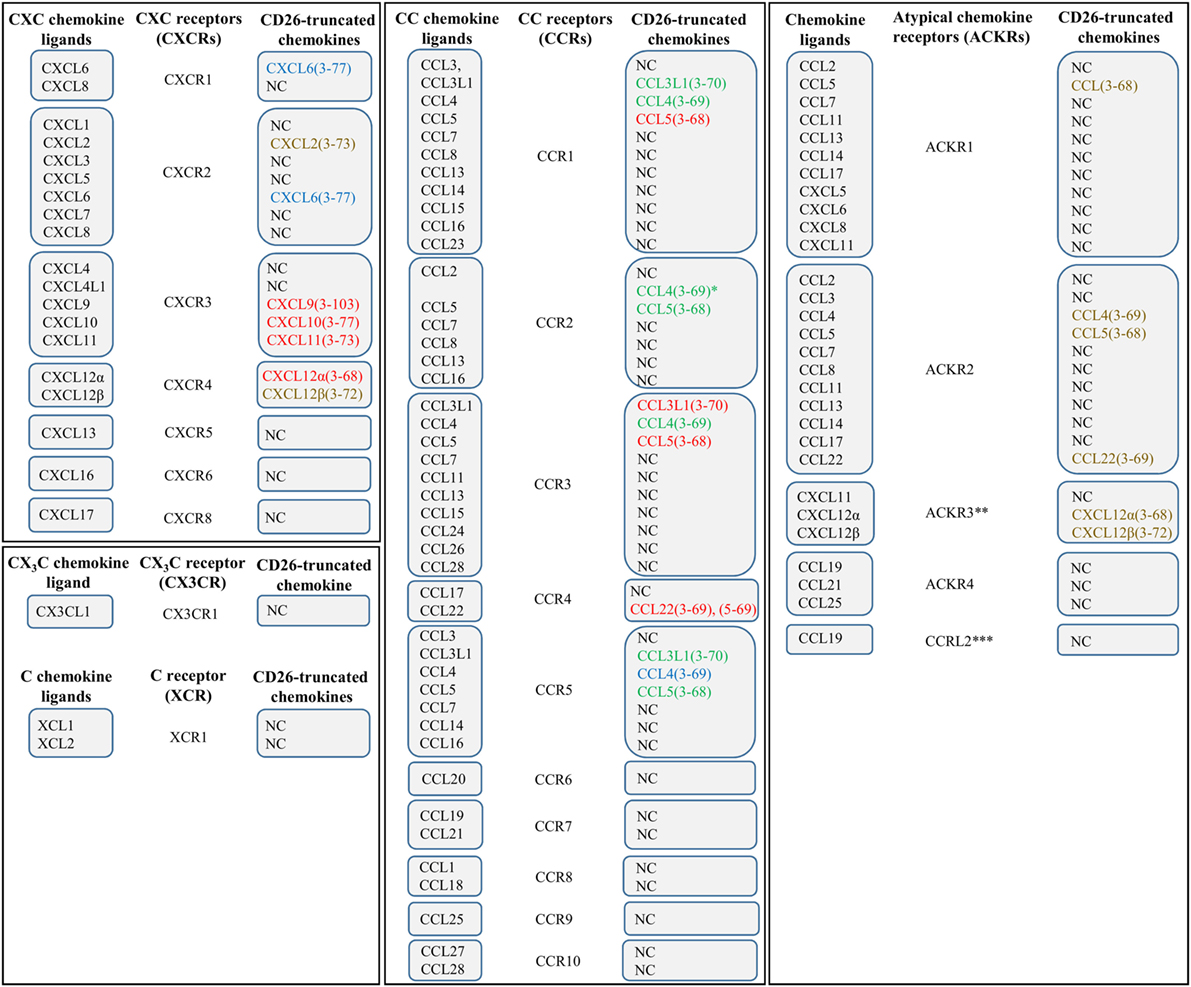This screenshot has width=1191, height=987.
Task: Select the CXCL4L1 ligand entry
Action: click(x=74, y=286)
